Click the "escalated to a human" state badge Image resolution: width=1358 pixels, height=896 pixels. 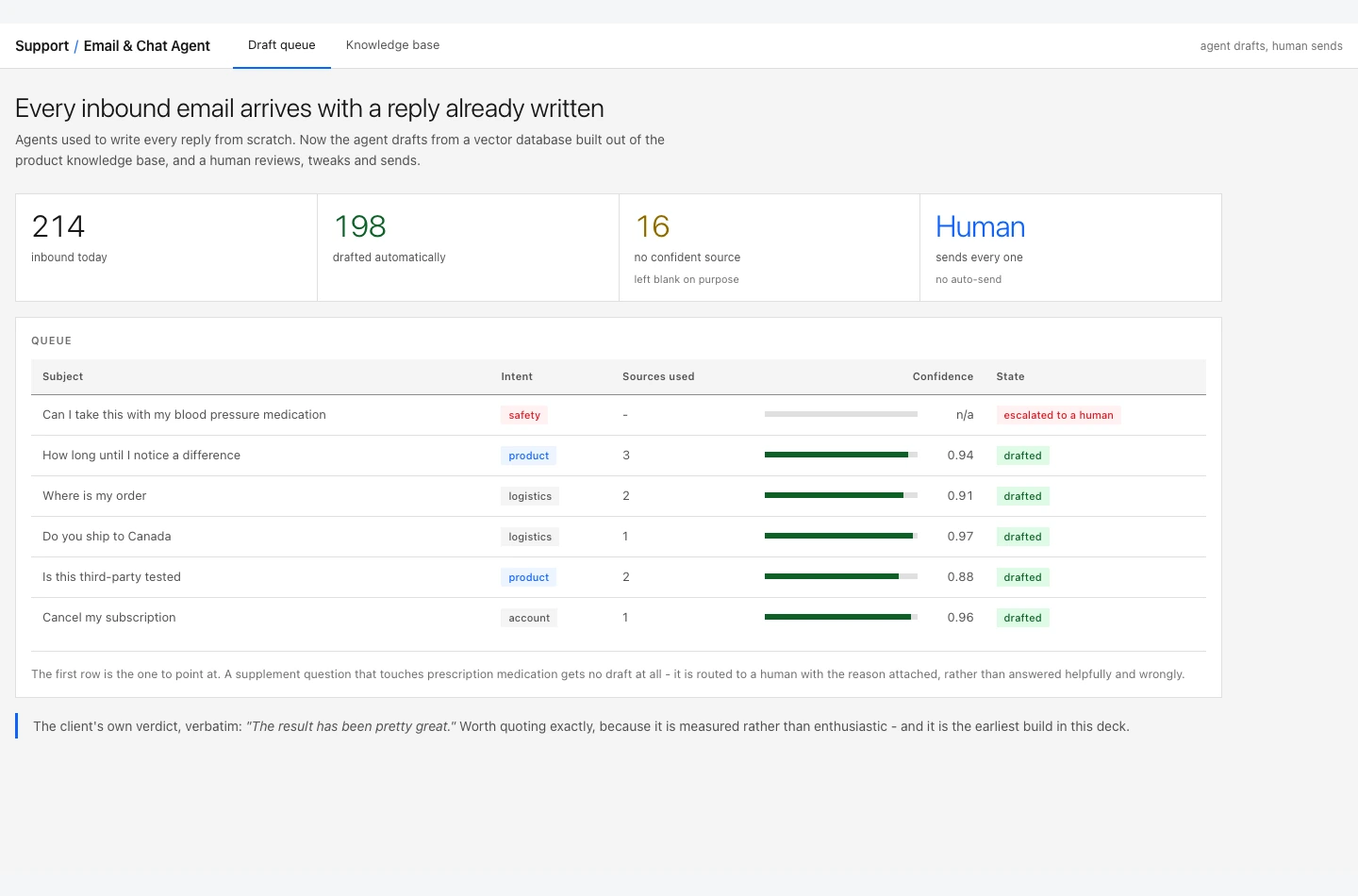tap(1058, 415)
